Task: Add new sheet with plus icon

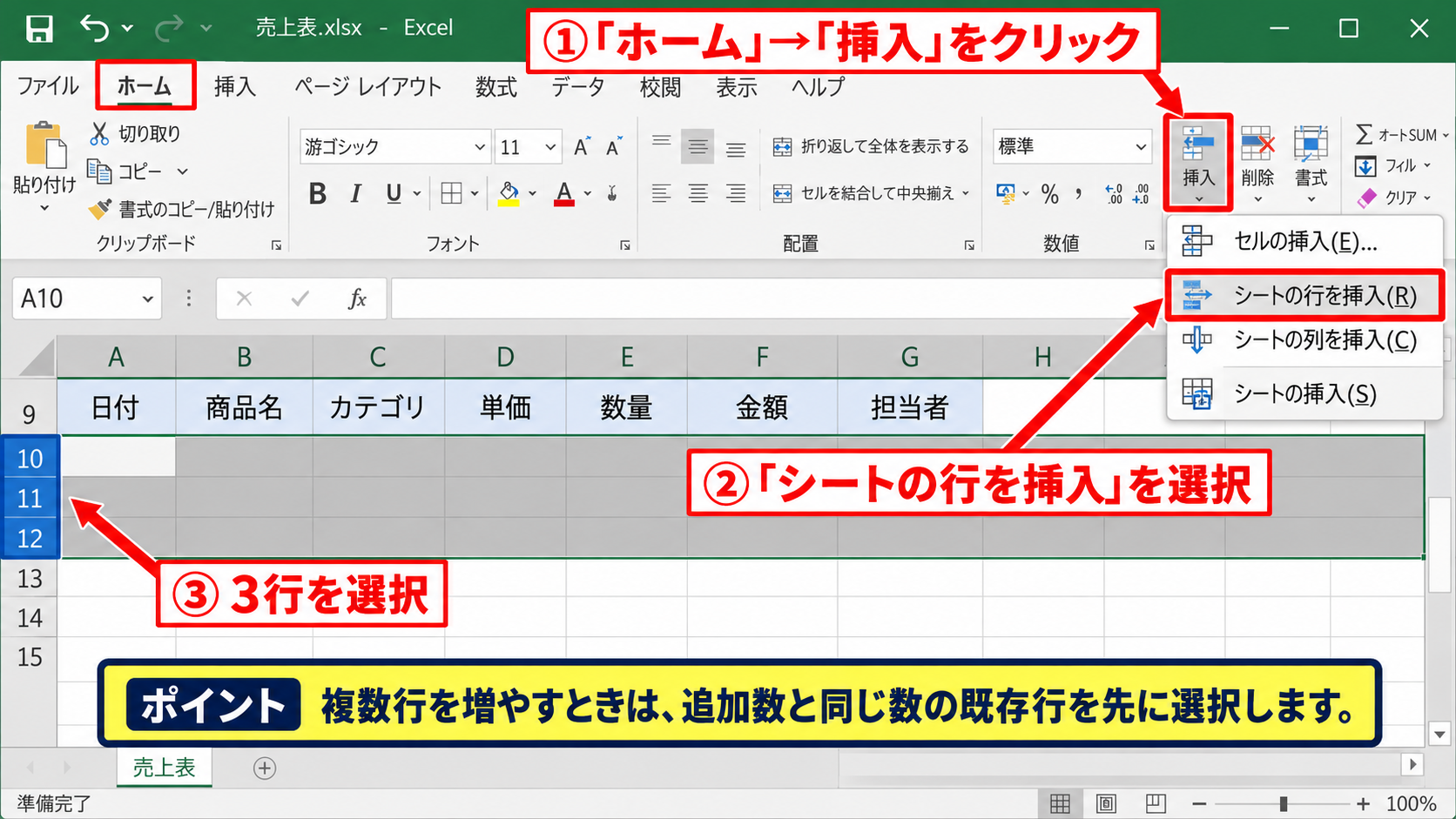Action: click(x=265, y=768)
